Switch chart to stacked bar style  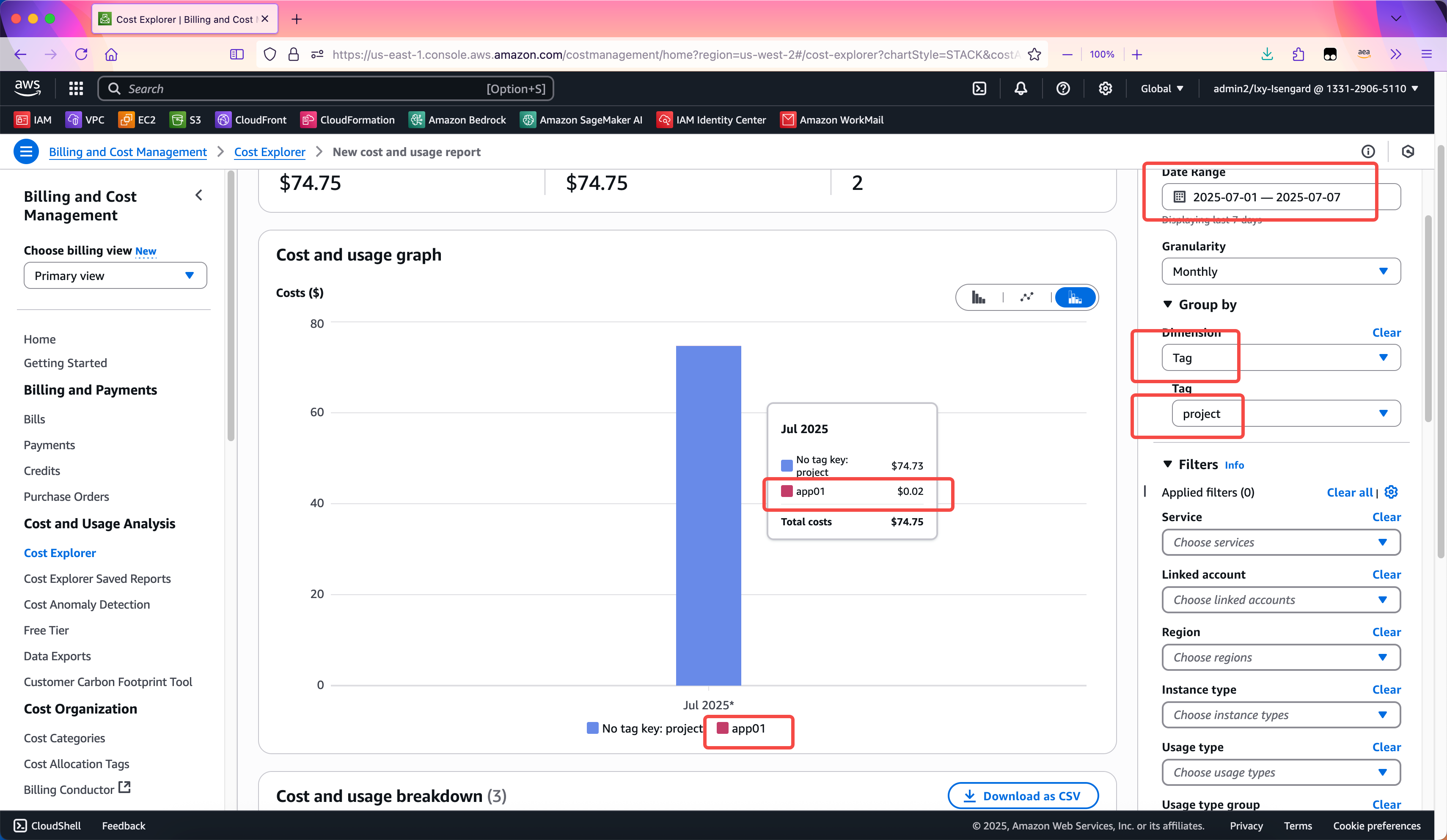(x=1075, y=297)
